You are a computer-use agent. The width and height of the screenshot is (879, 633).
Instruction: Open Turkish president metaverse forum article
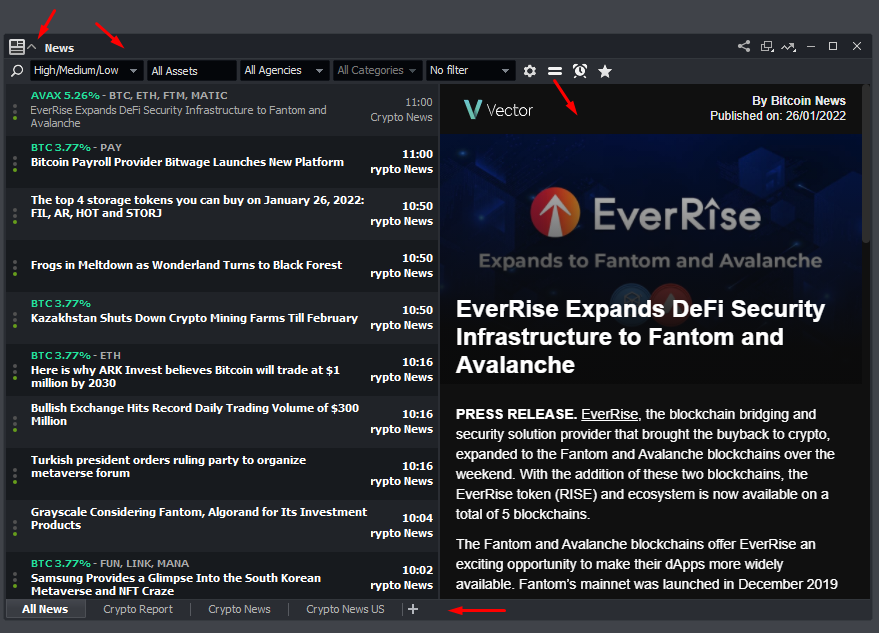(168, 466)
